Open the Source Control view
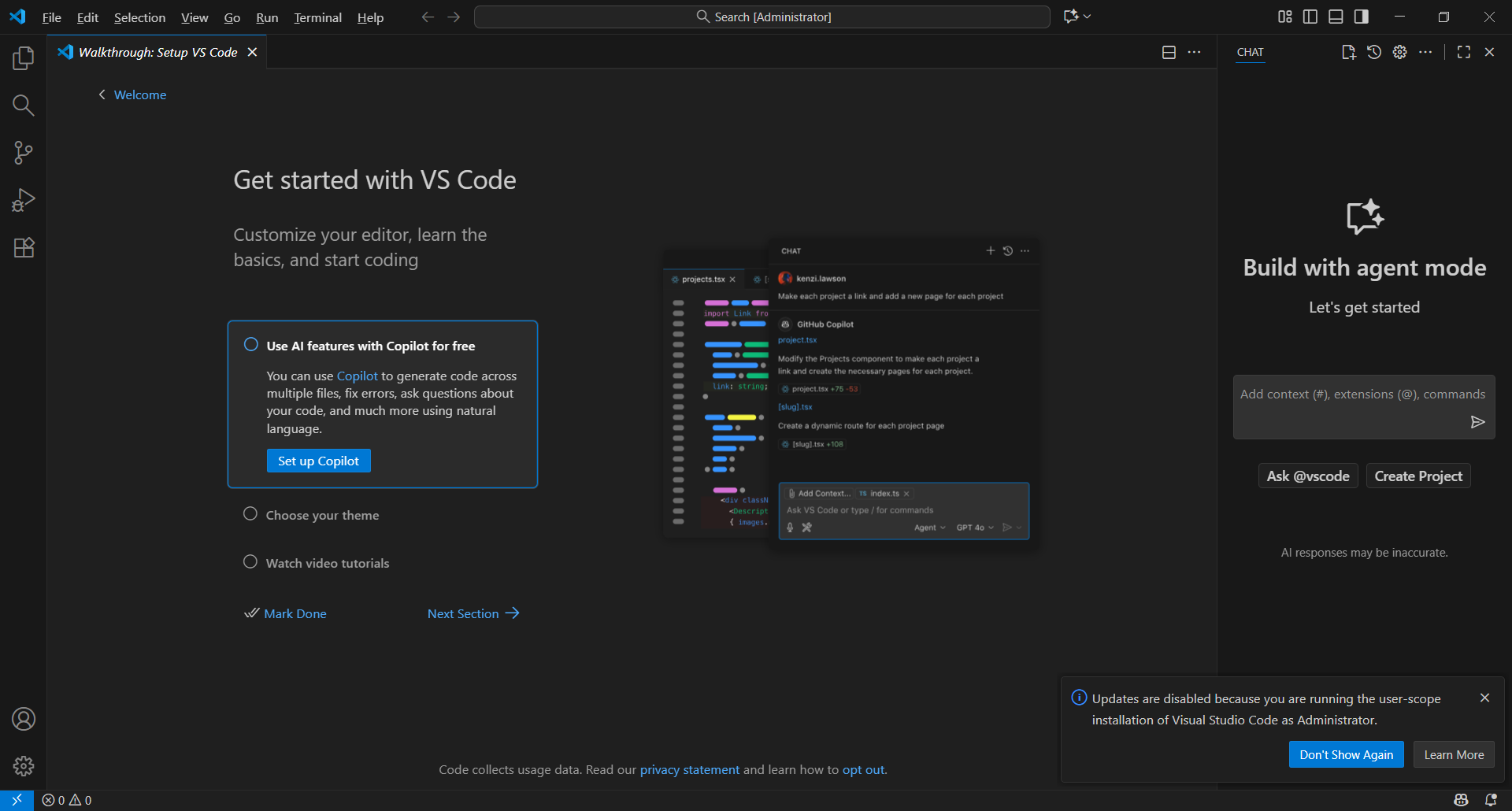This screenshot has width=1512, height=811. (x=24, y=153)
